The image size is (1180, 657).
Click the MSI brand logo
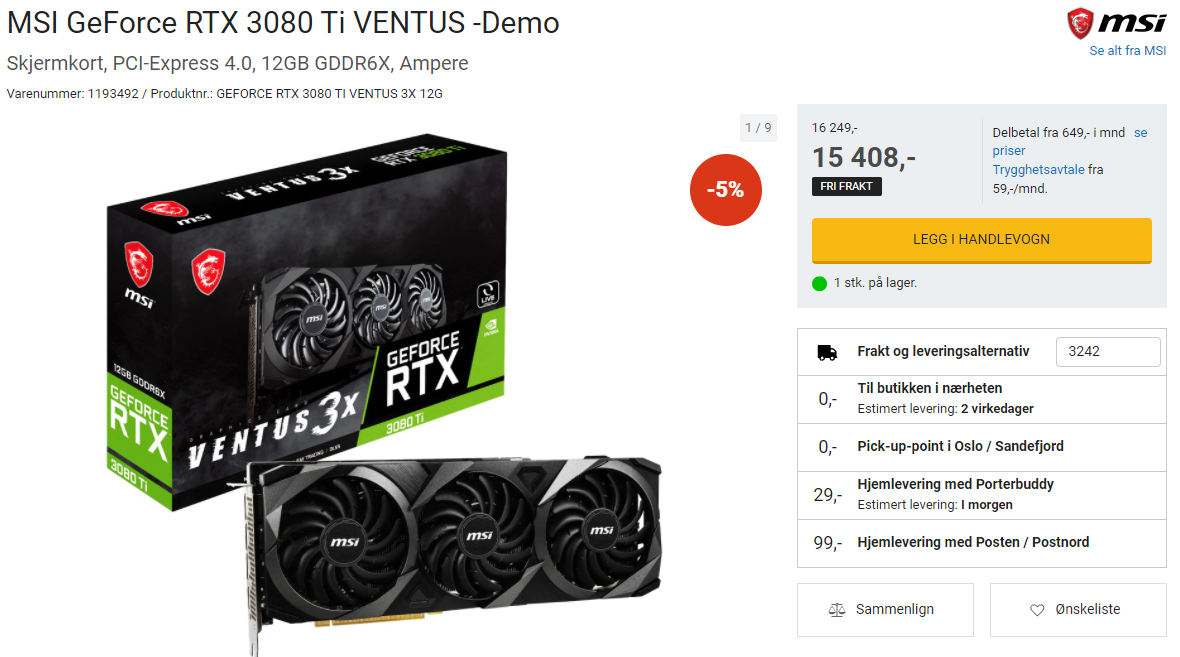[1116, 23]
